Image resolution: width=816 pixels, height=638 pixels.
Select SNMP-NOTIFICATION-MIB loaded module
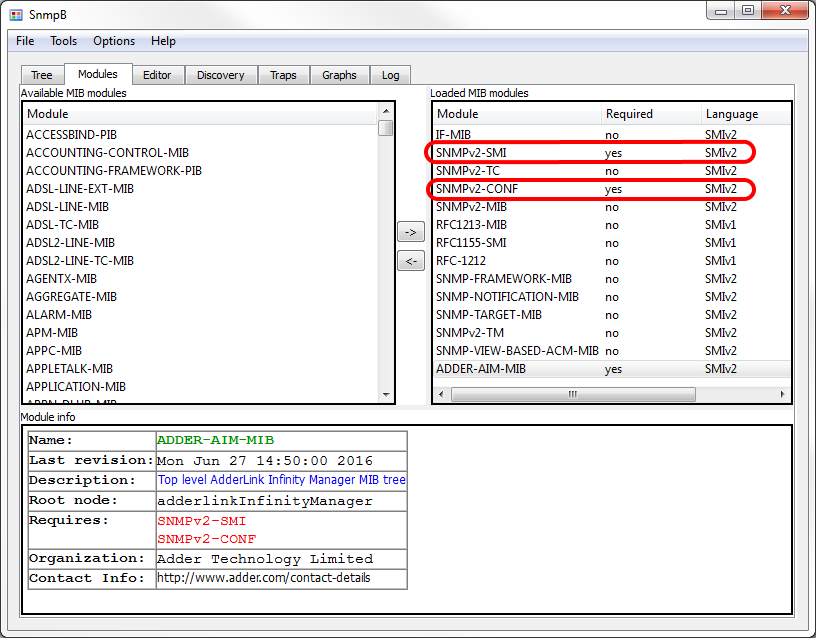click(x=612, y=297)
